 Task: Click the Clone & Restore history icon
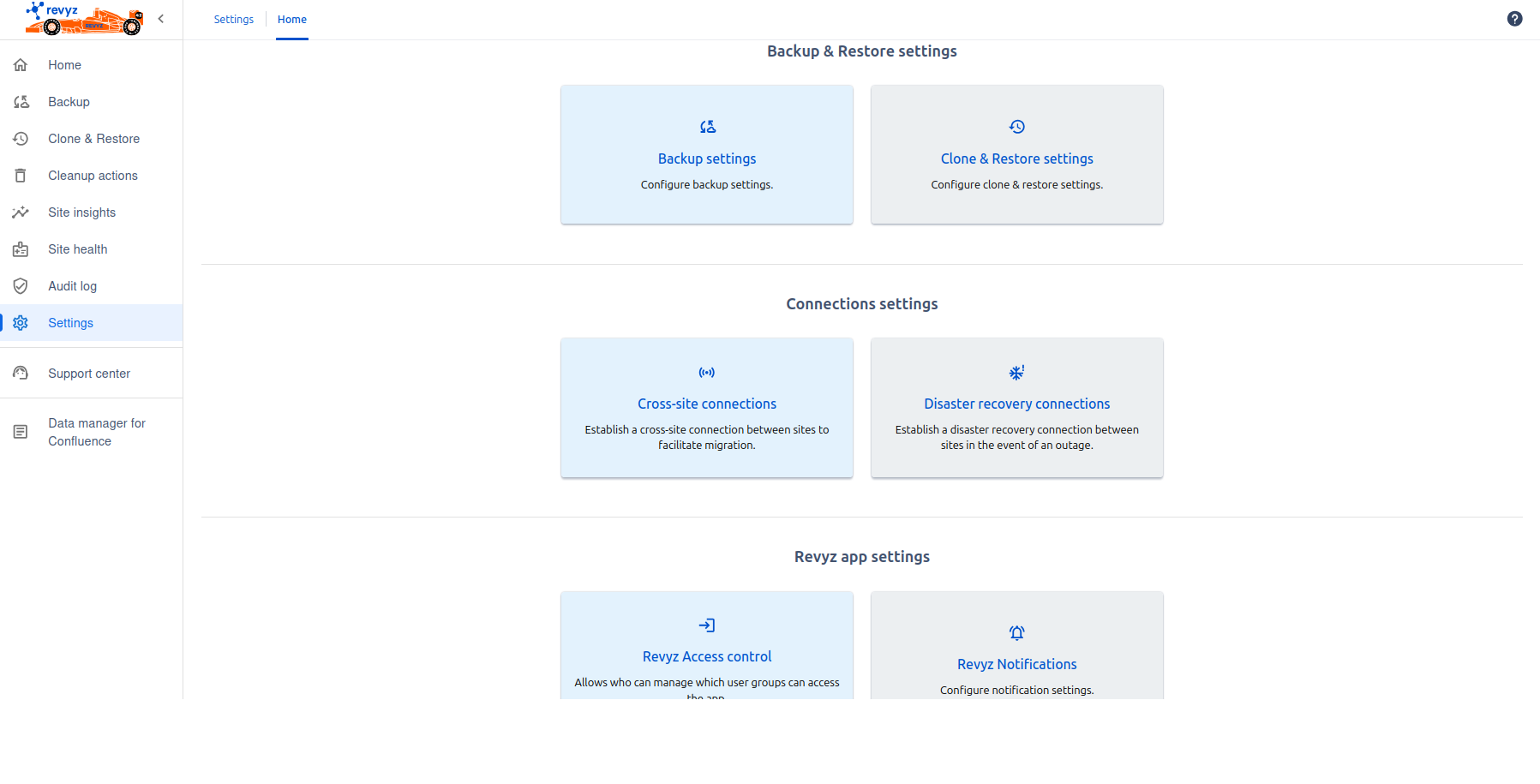tap(21, 139)
